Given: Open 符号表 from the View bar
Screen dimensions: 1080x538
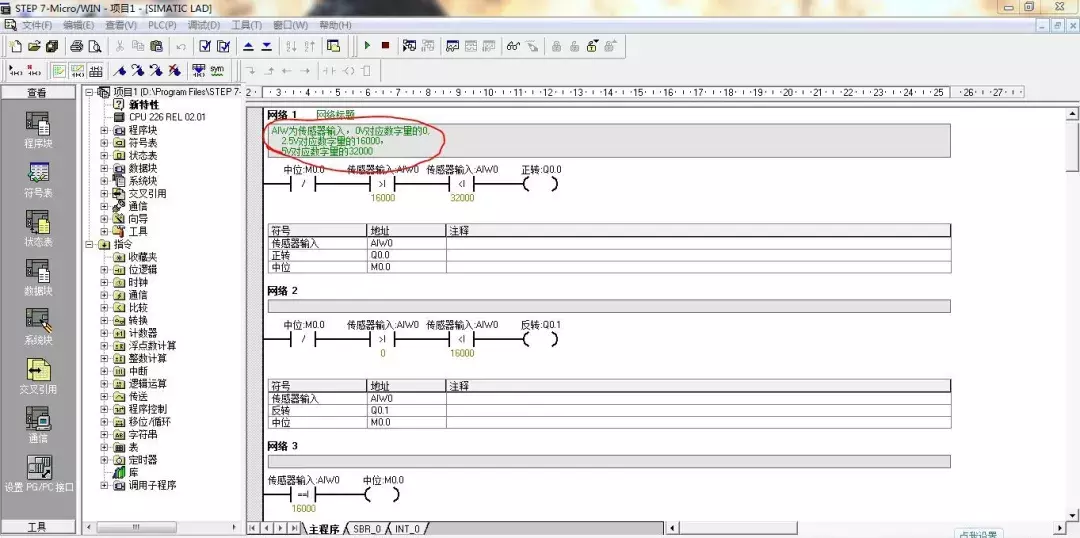Looking at the screenshot, I should pos(38,180).
